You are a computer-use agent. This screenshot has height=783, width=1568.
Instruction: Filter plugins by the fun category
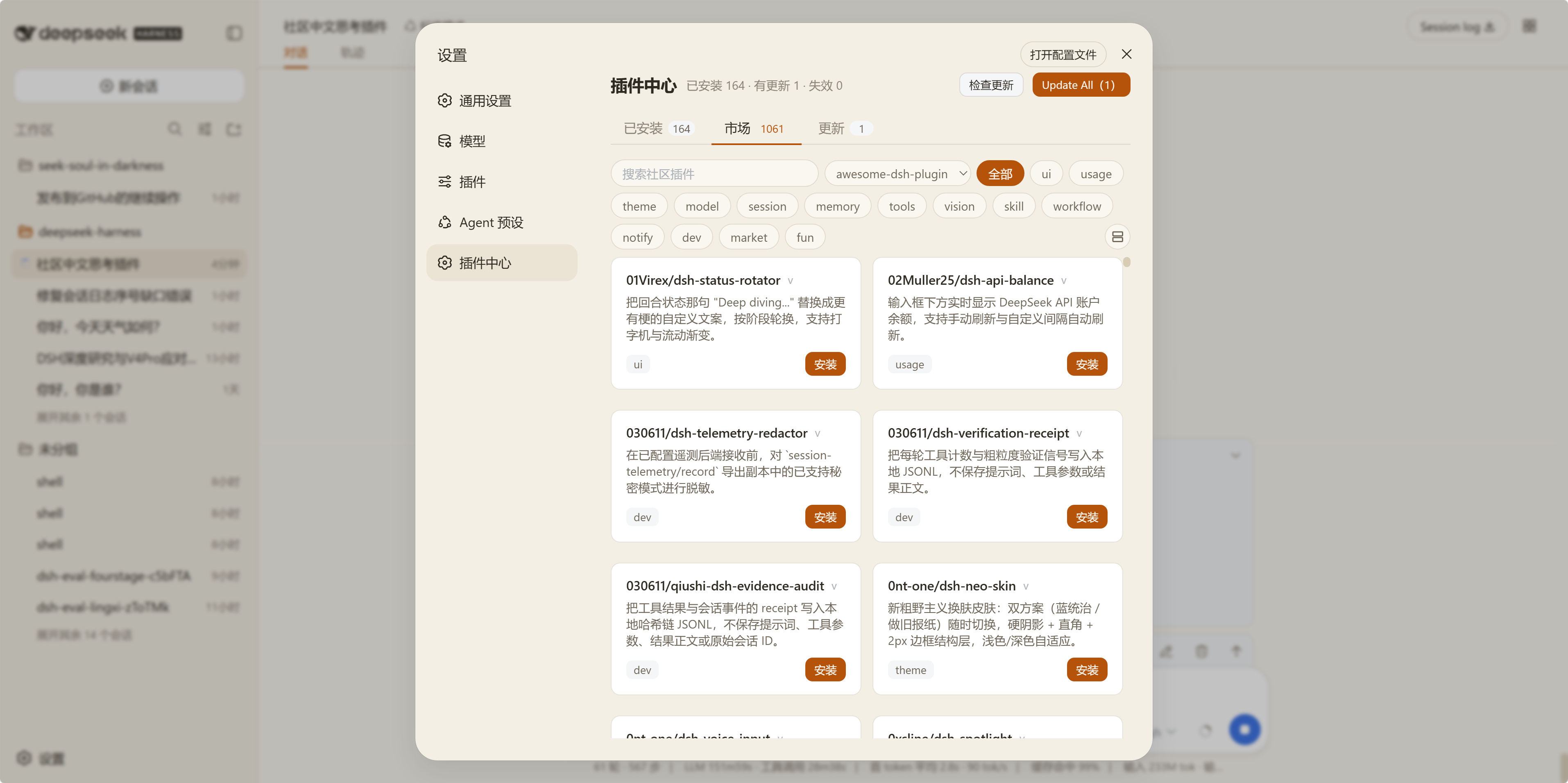(x=805, y=238)
